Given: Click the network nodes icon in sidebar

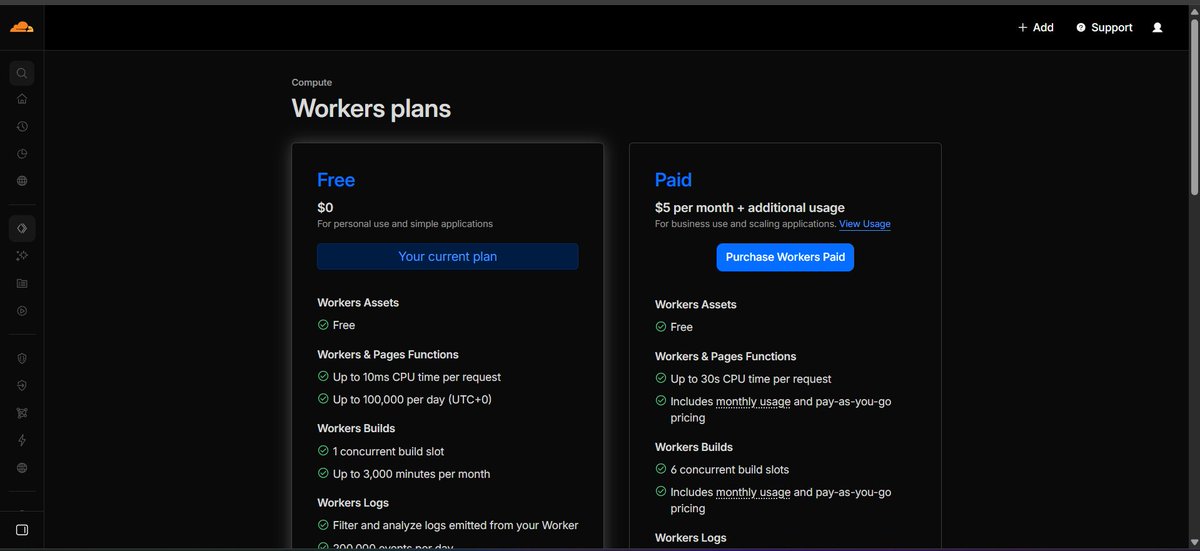Looking at the screenshot, I should tap(22, 413).
